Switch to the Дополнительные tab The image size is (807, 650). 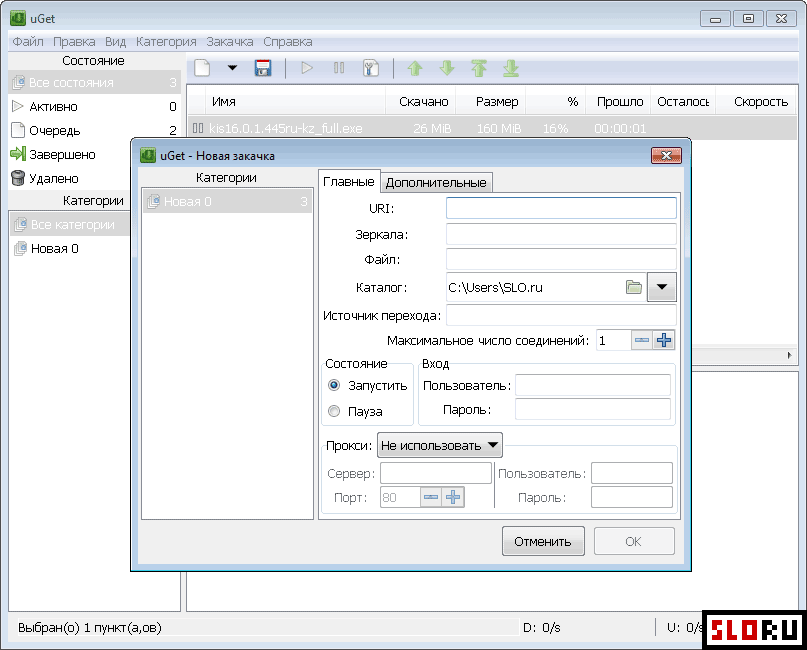click(x=436, y=182)
